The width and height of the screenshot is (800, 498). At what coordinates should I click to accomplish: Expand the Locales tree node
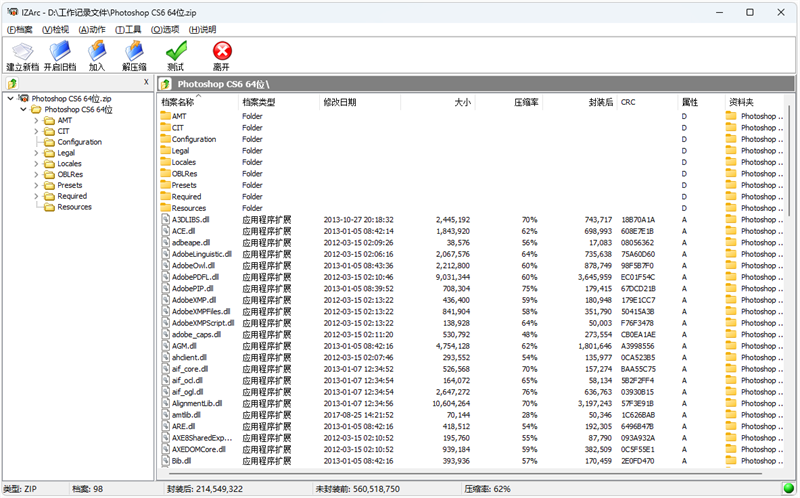(x=36, y=163)
